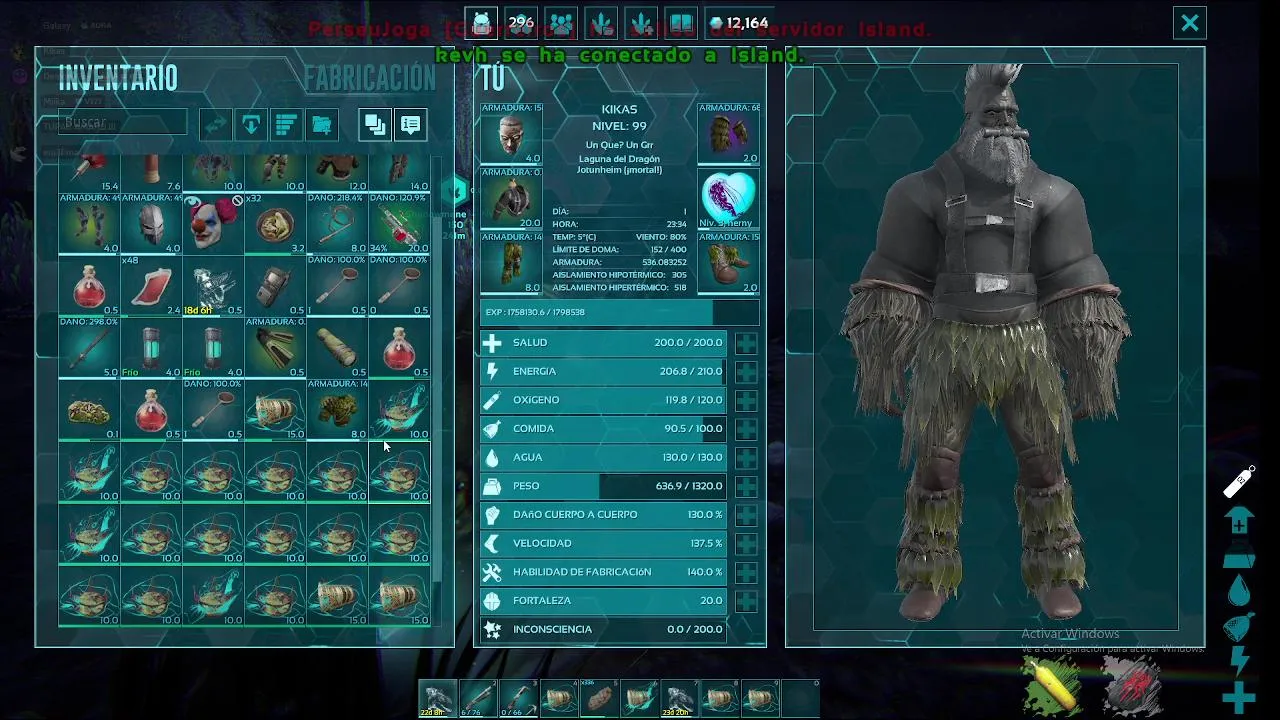Switch to the FABRICACIÓN tab
This screenshot has width=1280, height=720.
click(370, 78)
